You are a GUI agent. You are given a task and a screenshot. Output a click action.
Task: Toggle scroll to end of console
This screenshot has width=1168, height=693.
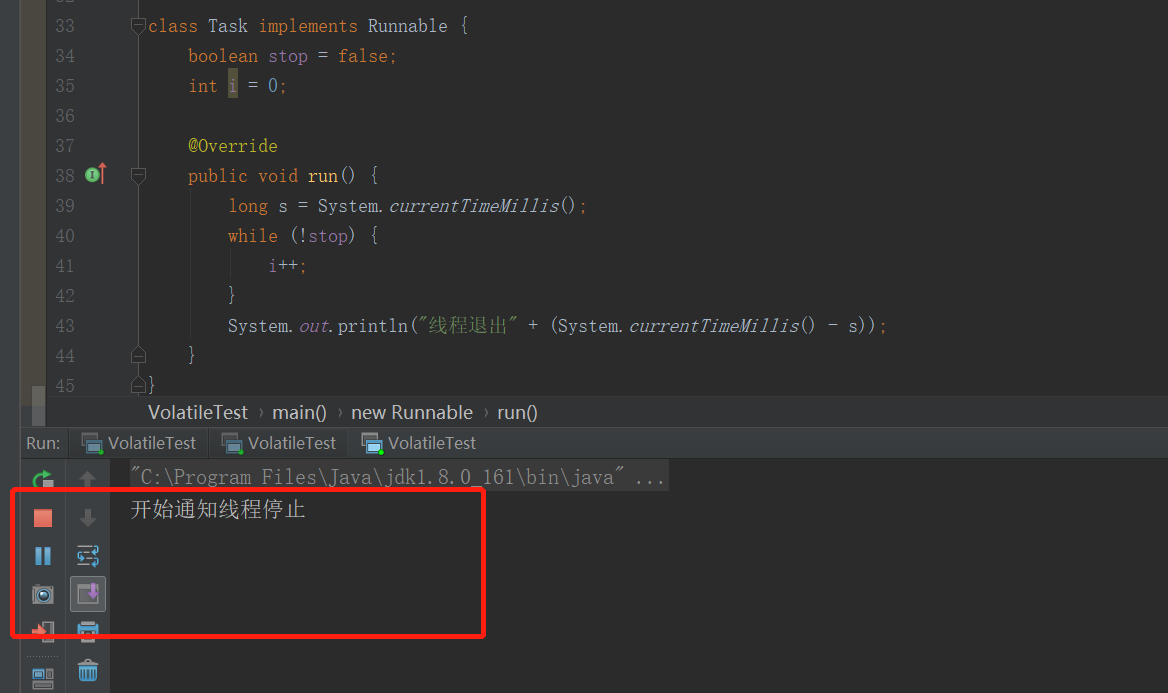click(x=88, y=595)
